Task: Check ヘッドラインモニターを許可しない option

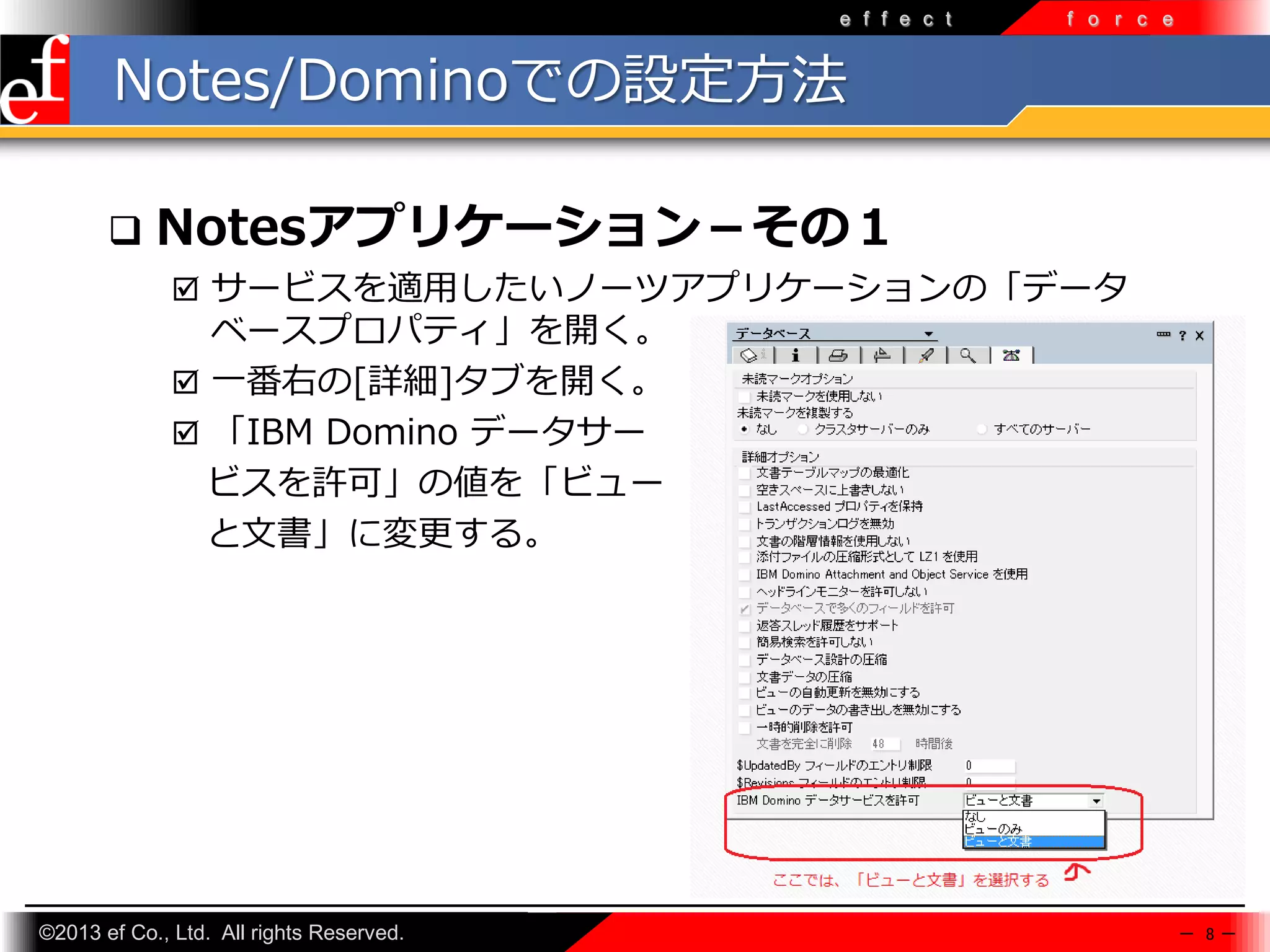Action: (x=745, y=591)
